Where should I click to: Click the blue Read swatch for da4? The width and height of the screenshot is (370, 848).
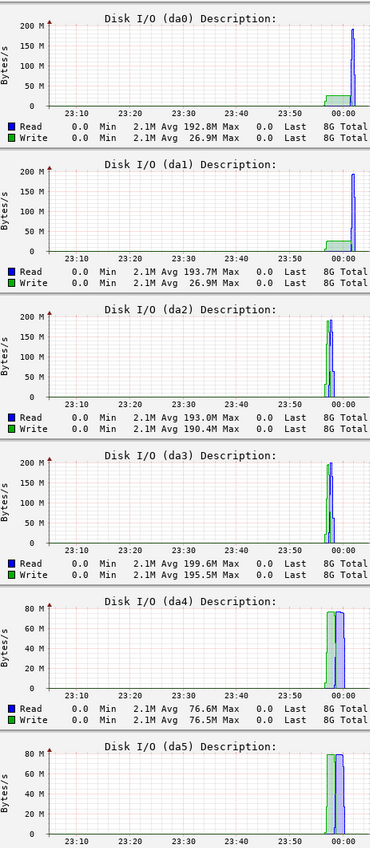[11, 708]
